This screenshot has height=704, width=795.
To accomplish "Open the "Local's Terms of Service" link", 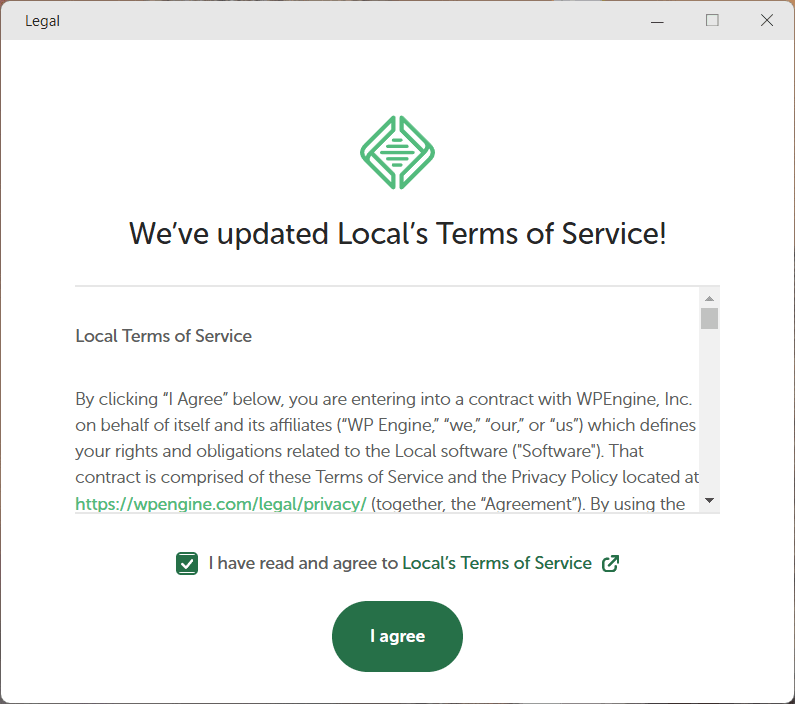I will [x=496, y=564].
